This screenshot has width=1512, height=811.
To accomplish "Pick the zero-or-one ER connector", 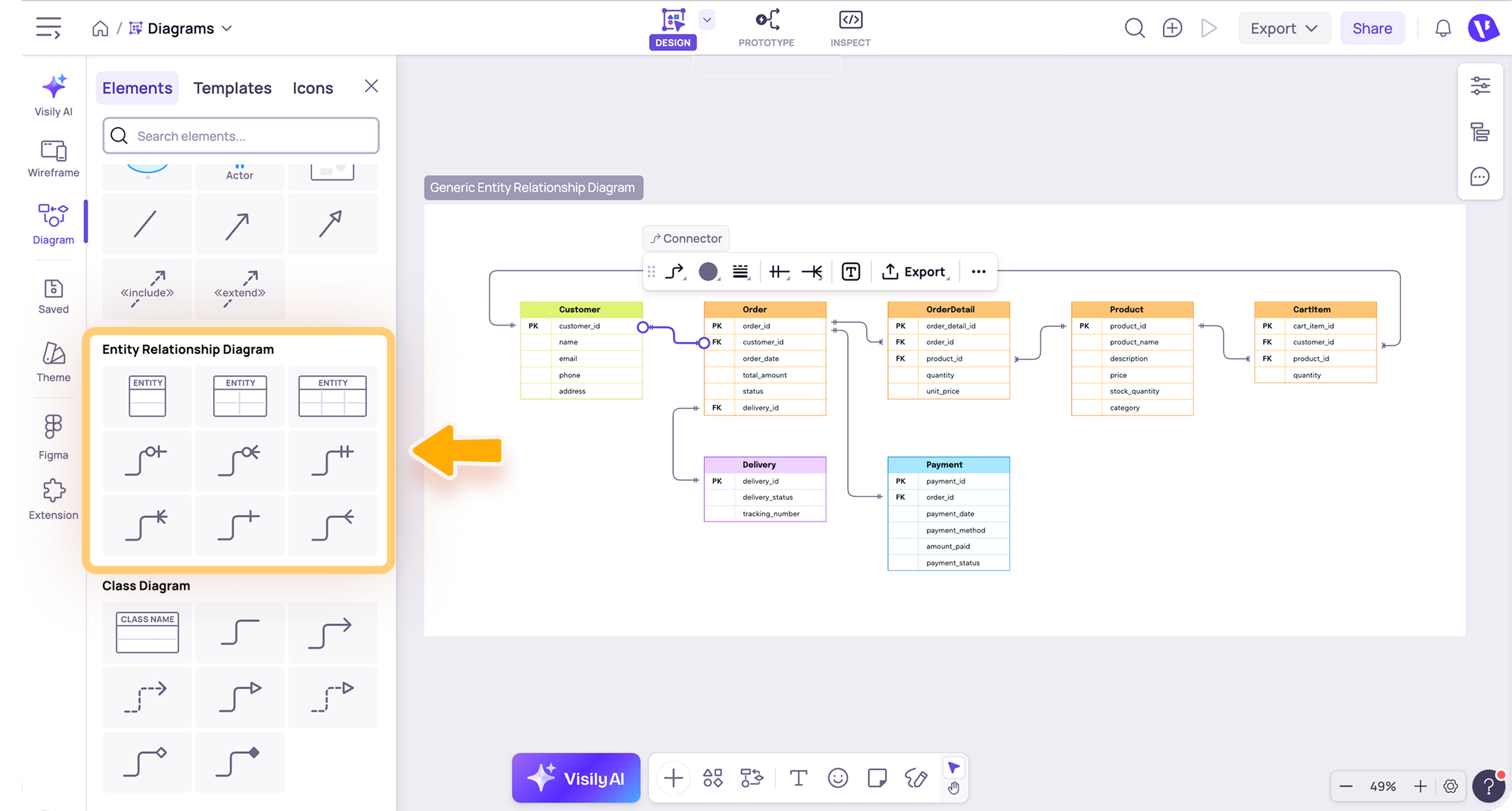I will [147, 461].
